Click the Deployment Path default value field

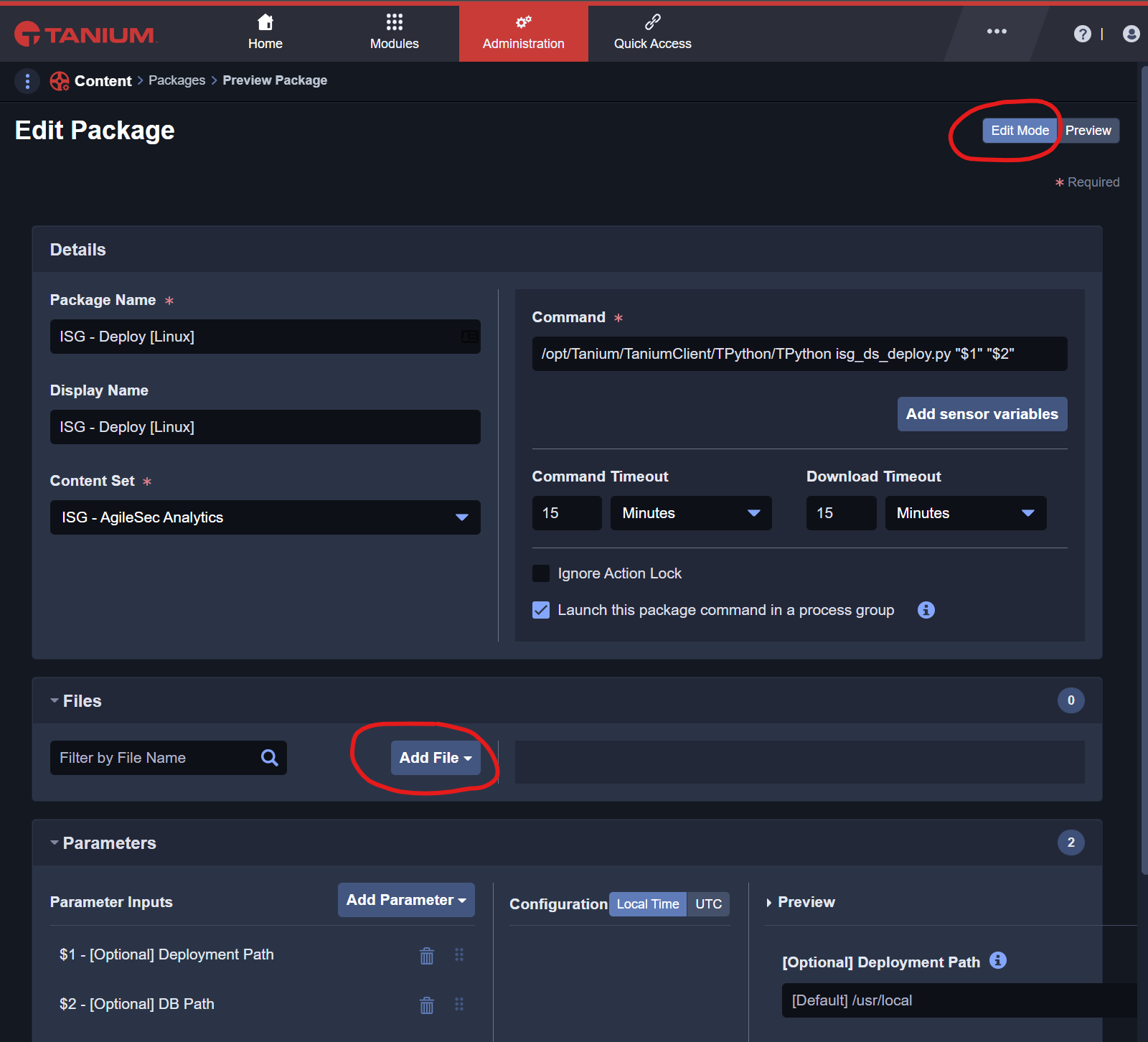pos(960,1000)
